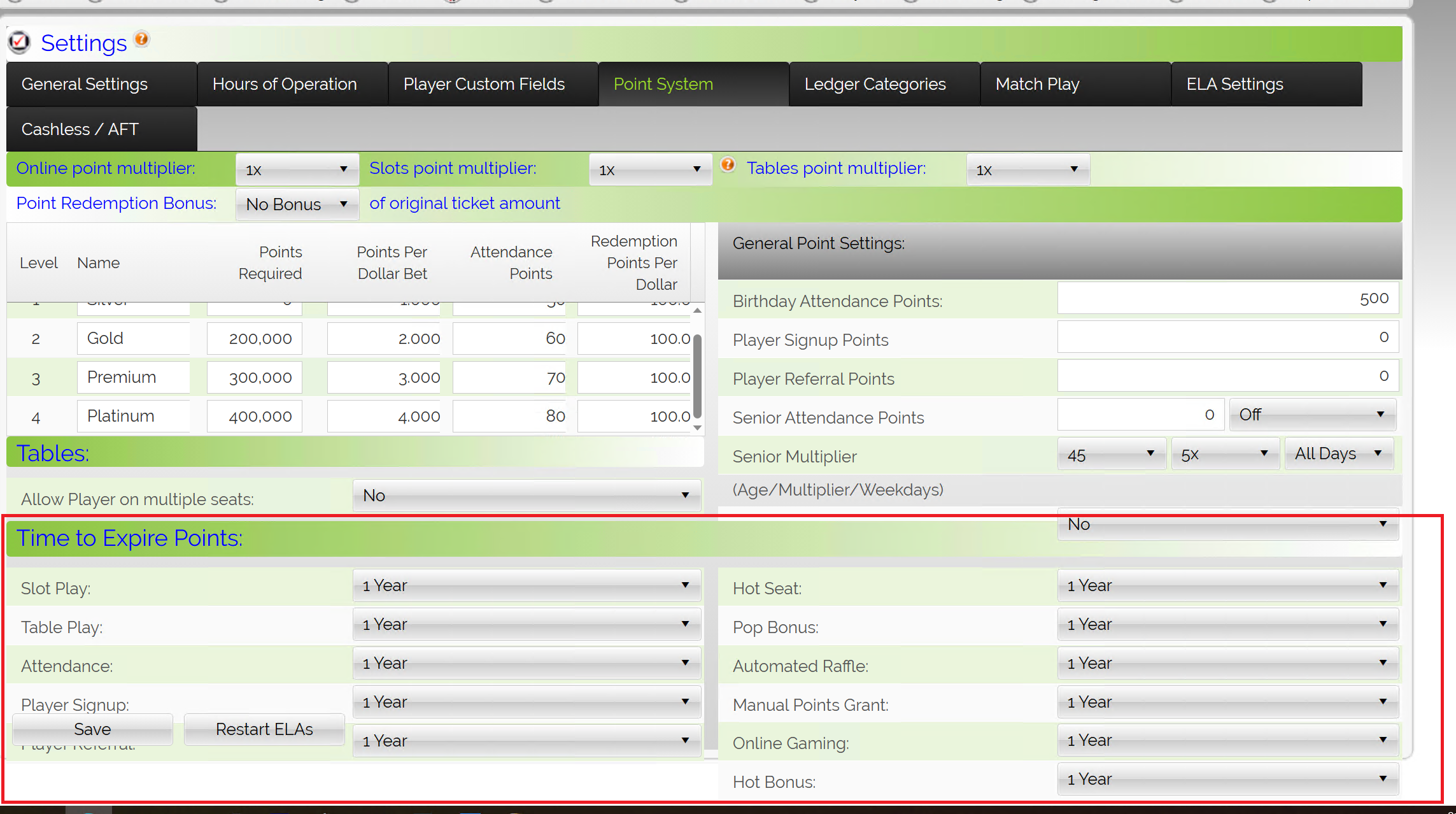Open Attendance expiry dropdown
Image resolution: width=1456 pixels, height=814 pixels.
coord(527,663)
